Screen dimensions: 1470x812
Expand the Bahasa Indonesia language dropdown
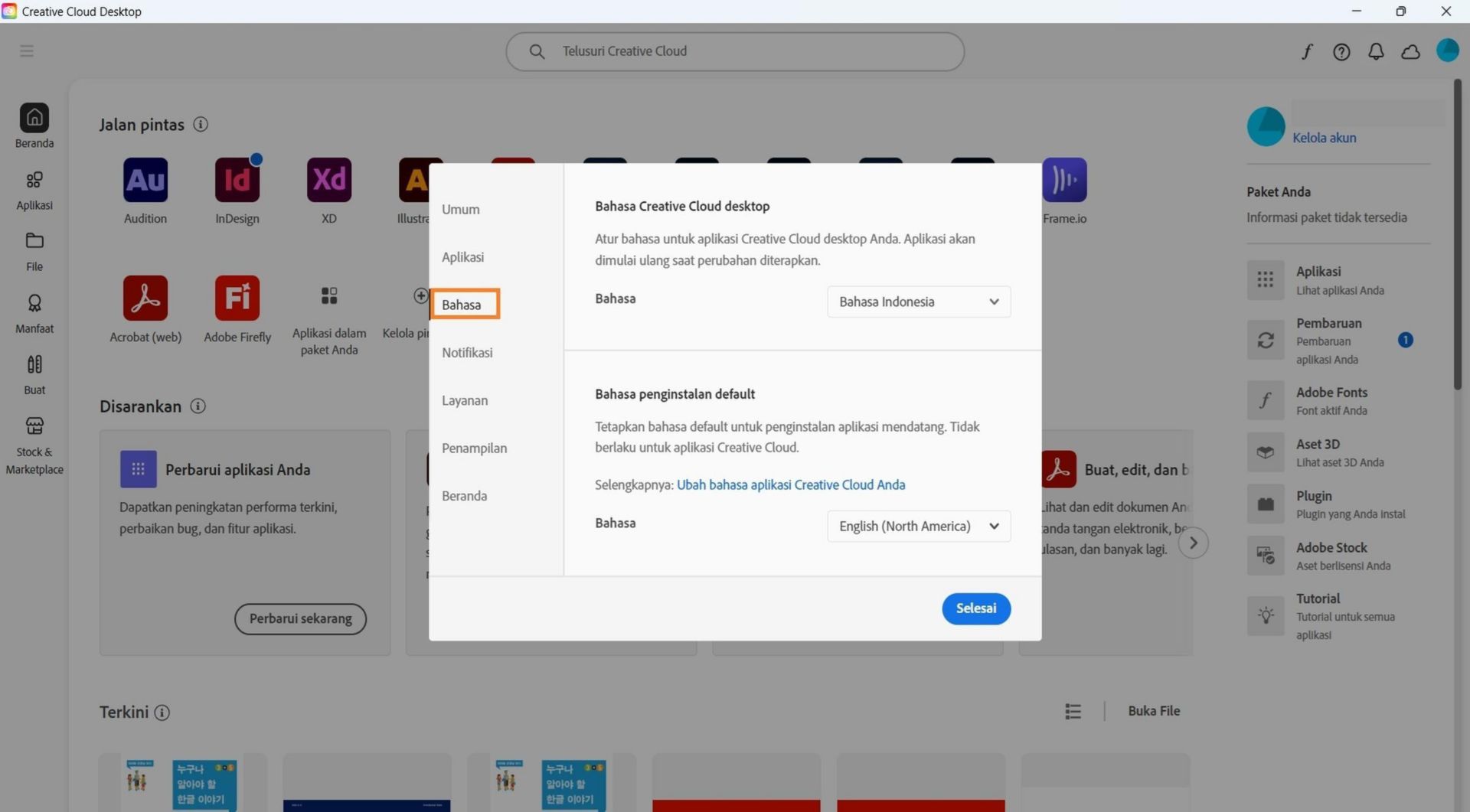(x=919, y=302)
